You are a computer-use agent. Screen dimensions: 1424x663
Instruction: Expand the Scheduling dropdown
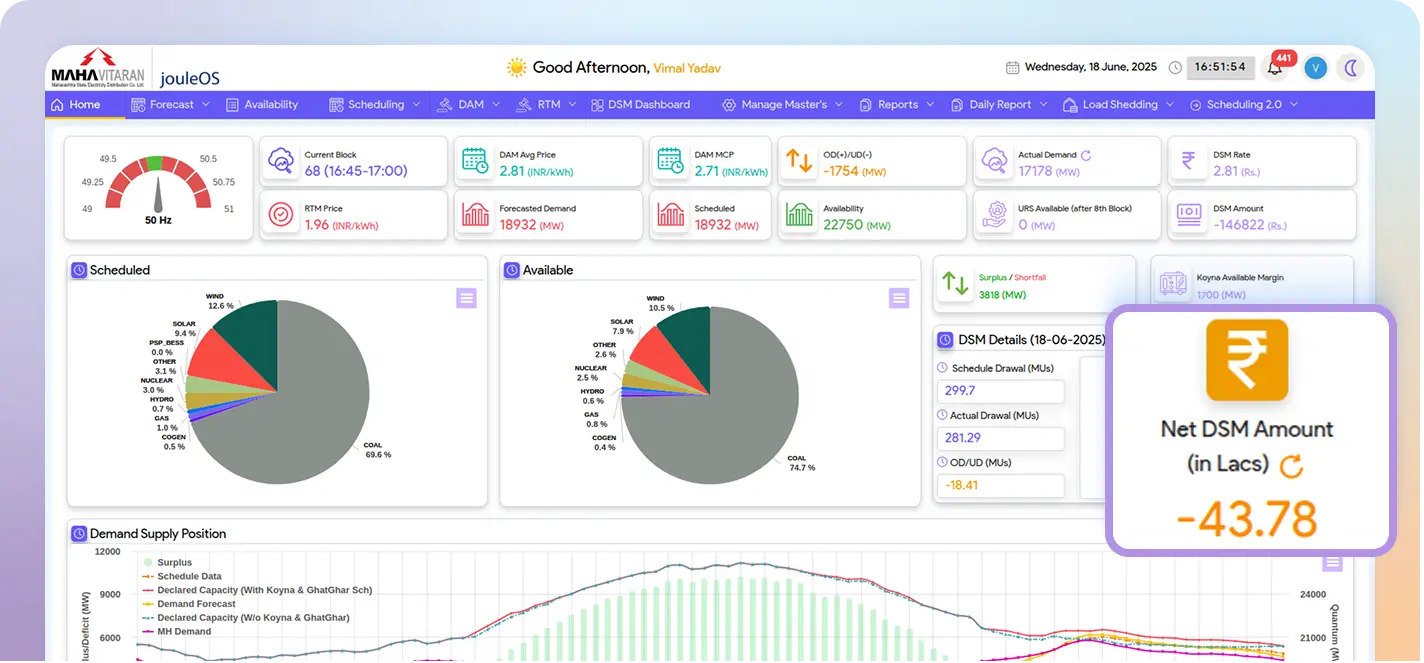coord(374,104)
